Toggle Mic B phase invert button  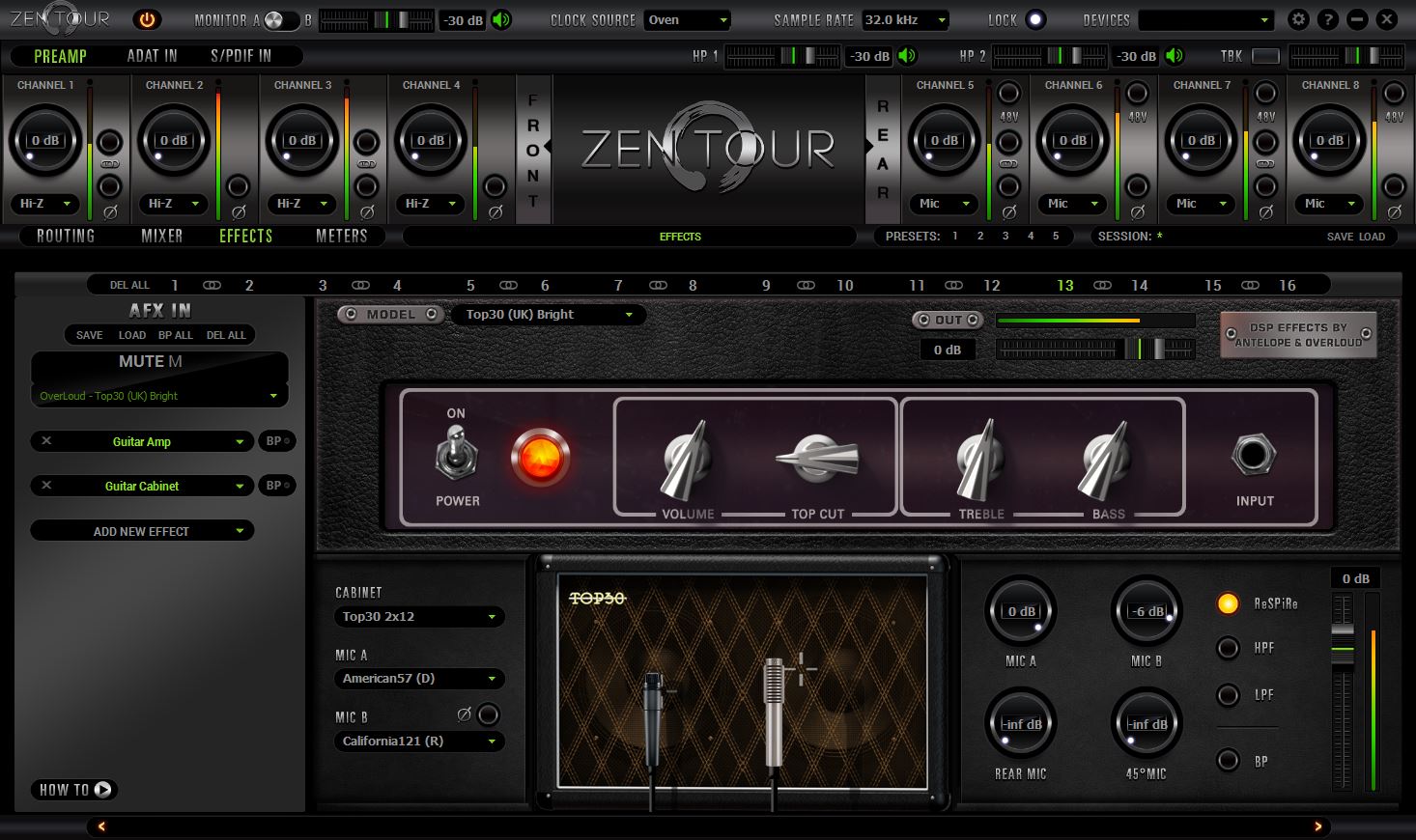click(489, 714)
